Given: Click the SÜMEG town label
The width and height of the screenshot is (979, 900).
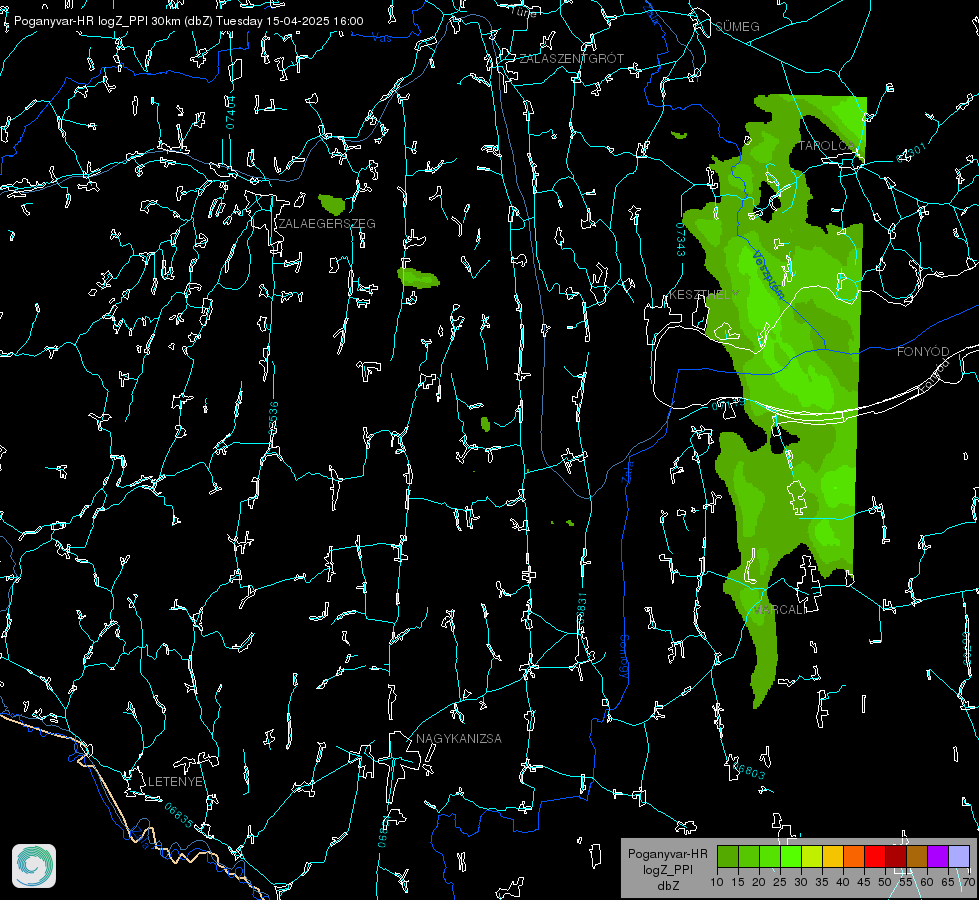Looking at the screenshot, I should pos(737,26).
